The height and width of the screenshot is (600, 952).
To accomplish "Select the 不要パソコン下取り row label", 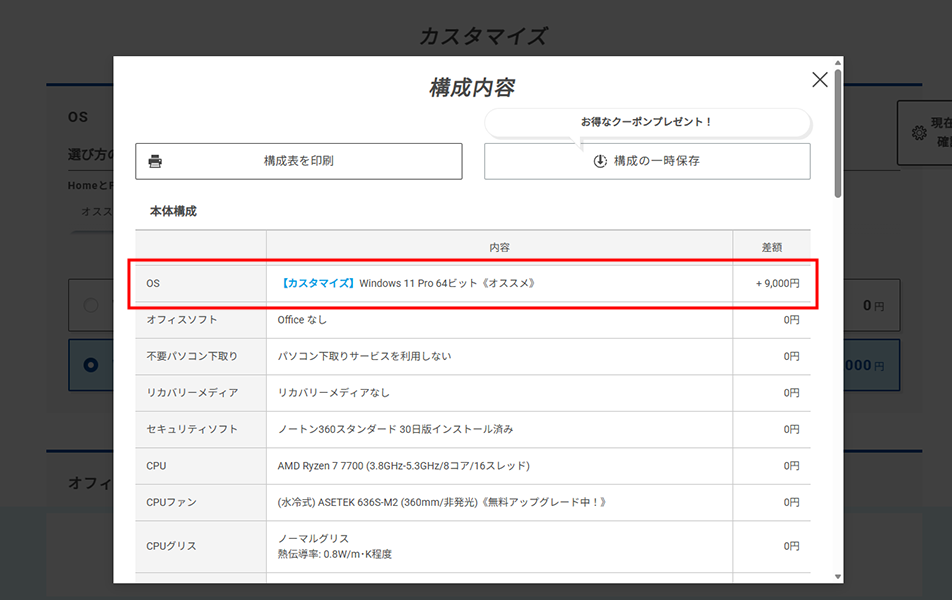I will (x=192, y=356).
